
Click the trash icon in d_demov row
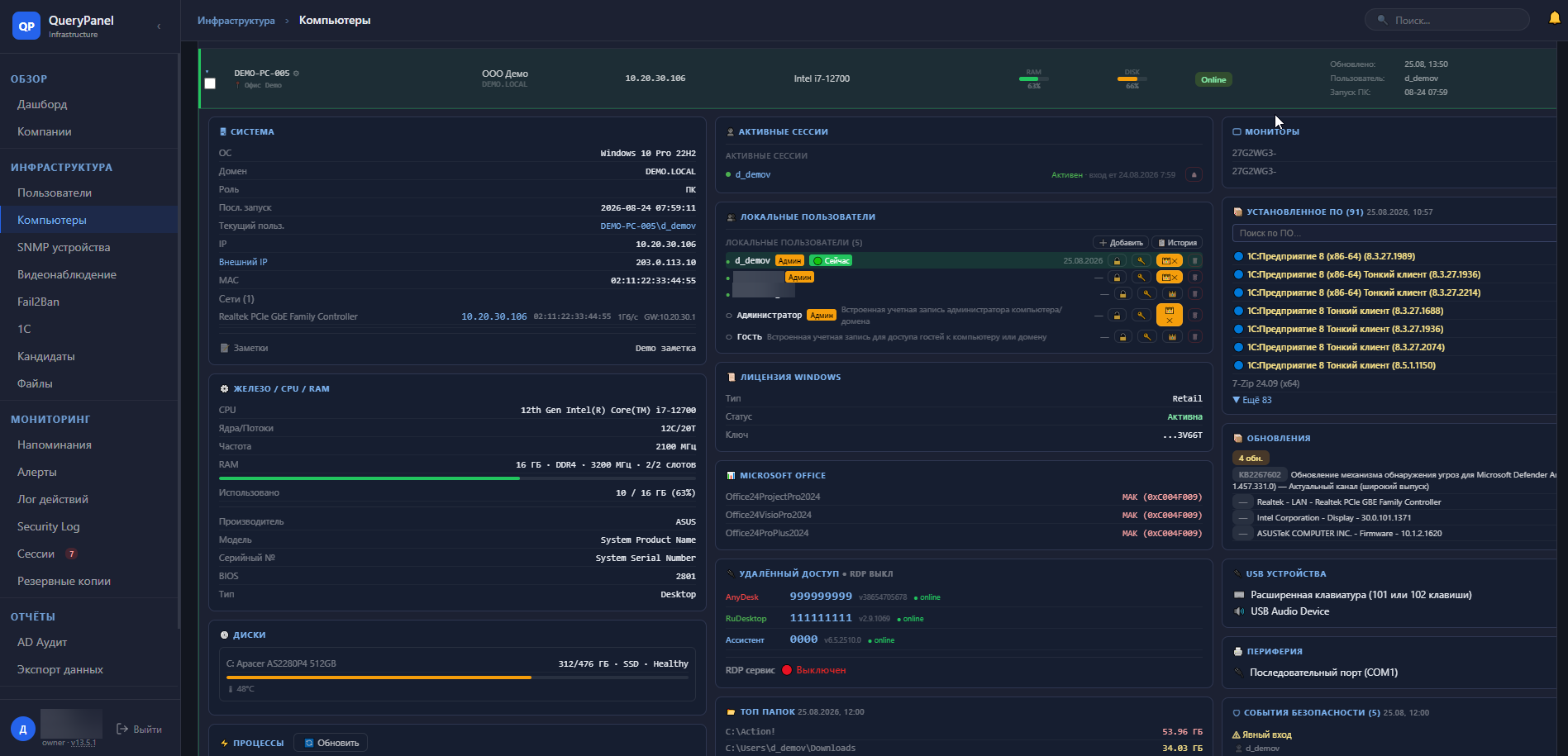click(1194, 261)
